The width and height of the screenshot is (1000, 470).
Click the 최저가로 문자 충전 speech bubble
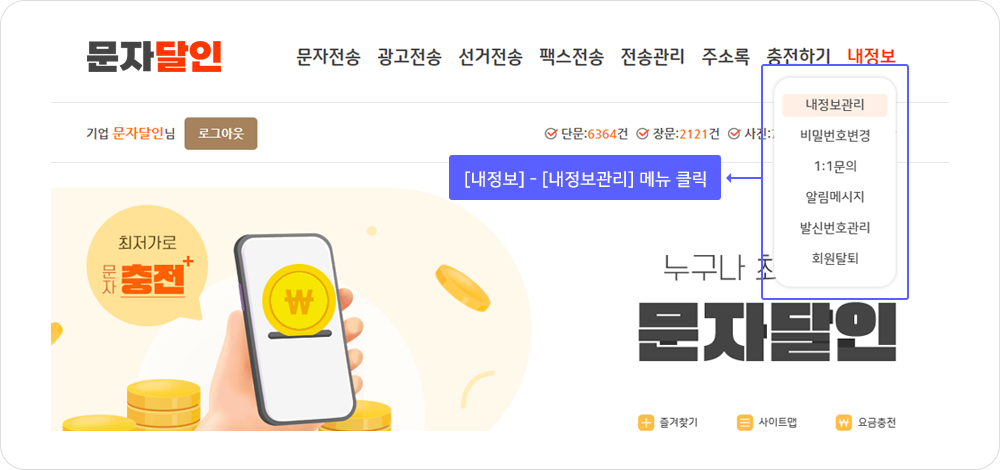click(x=148, y=268)
